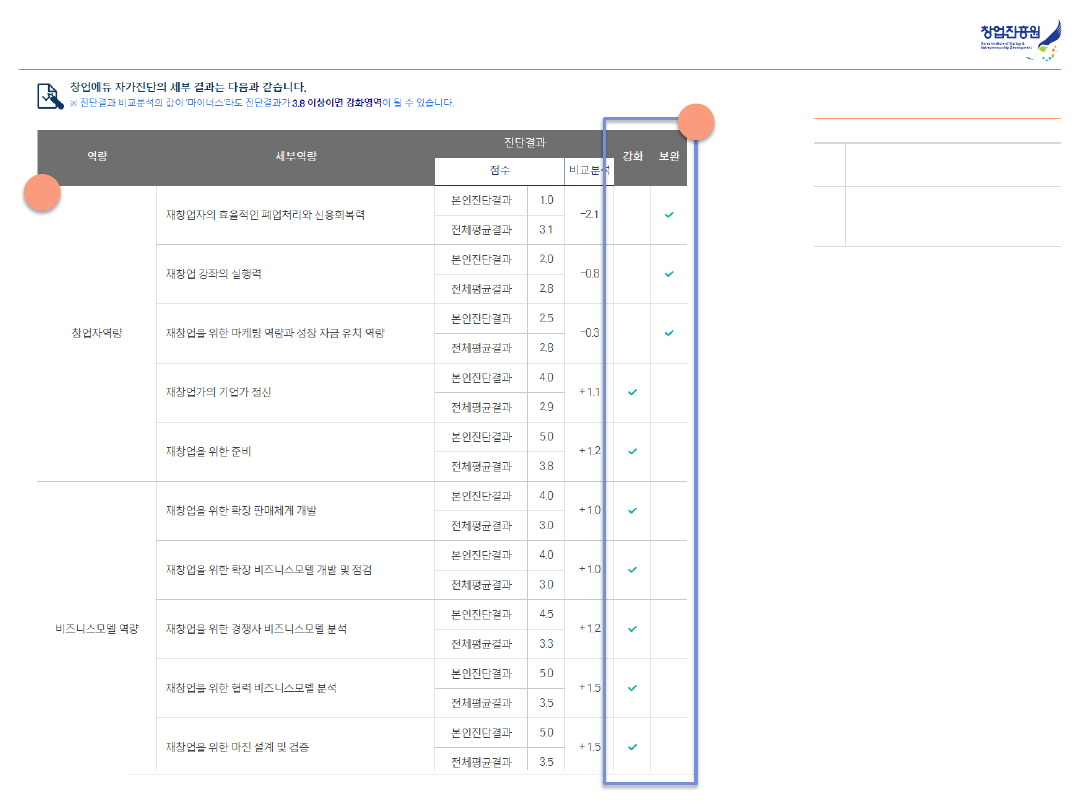This screenshot has width=1080, height=810.
Task: Click the +1.5 value in 협력 비즈니스모델 분석 row
Action: (590, 688)
